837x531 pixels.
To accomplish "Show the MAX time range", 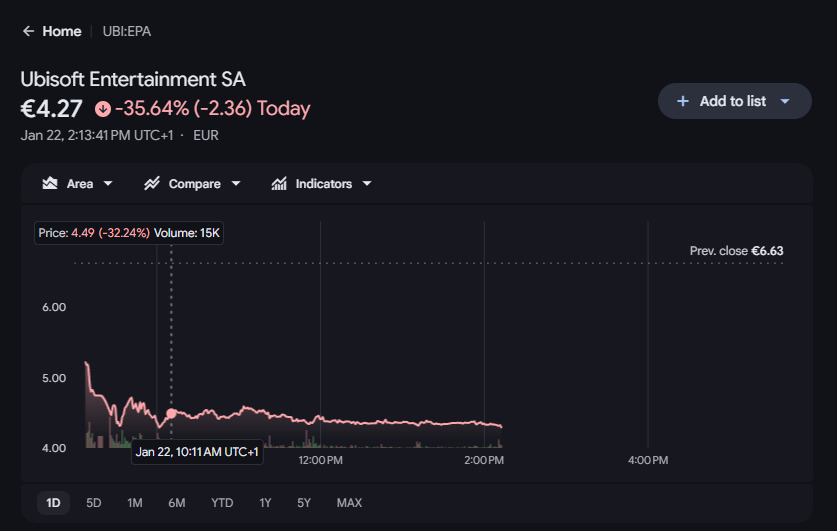I will 349,503.
